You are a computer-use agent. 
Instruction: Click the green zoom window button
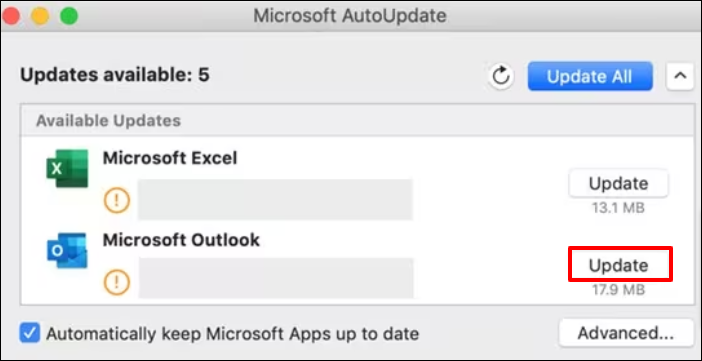coord(69,16)
